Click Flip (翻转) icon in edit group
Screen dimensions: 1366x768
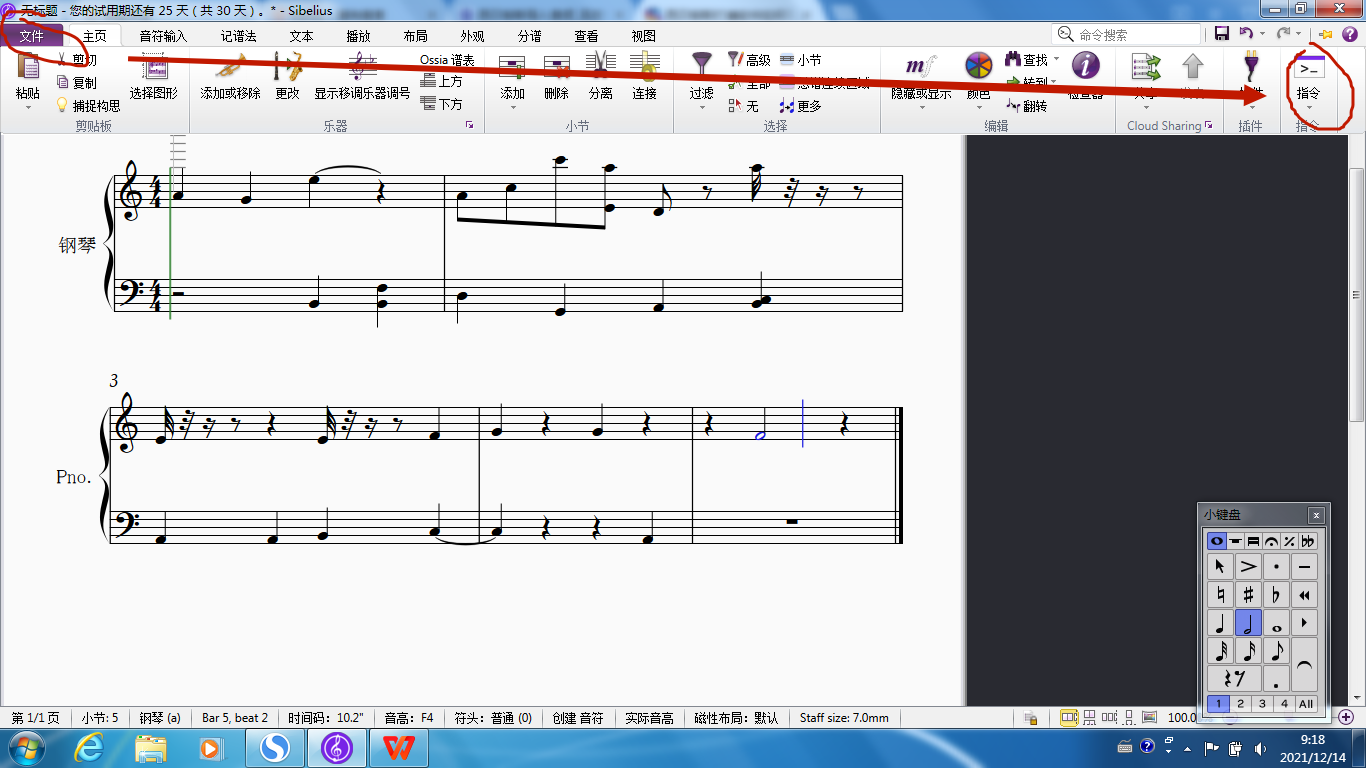click(x=1013, y=105)
